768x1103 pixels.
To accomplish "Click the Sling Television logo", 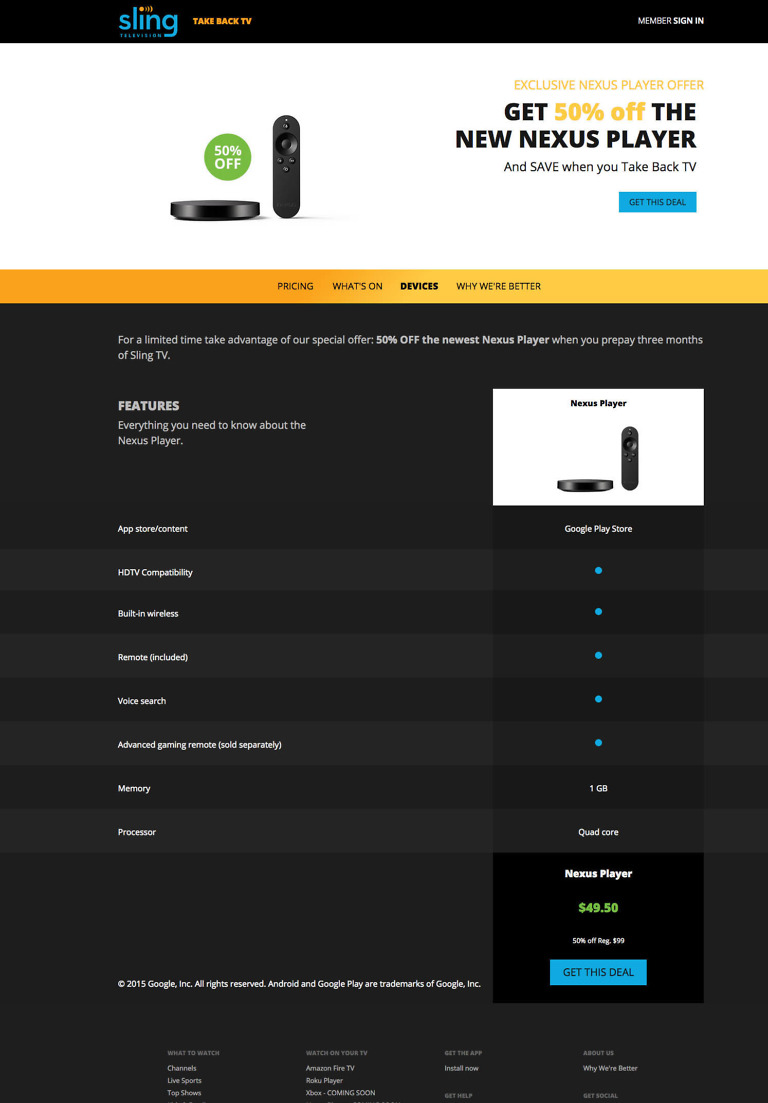I will tap(148, 21).
